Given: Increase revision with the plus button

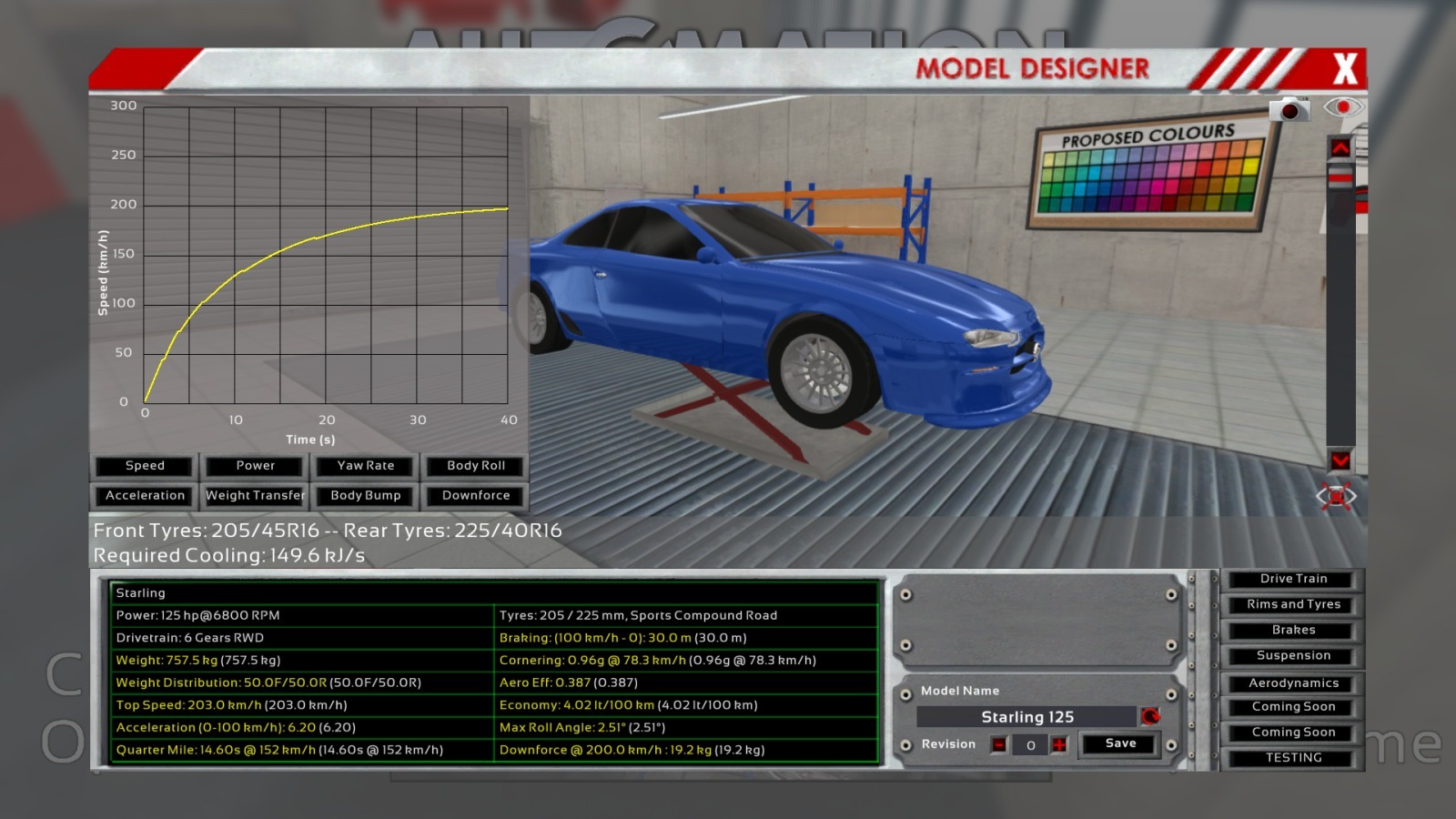Looking at the screenshot, I should point(1059,744).
